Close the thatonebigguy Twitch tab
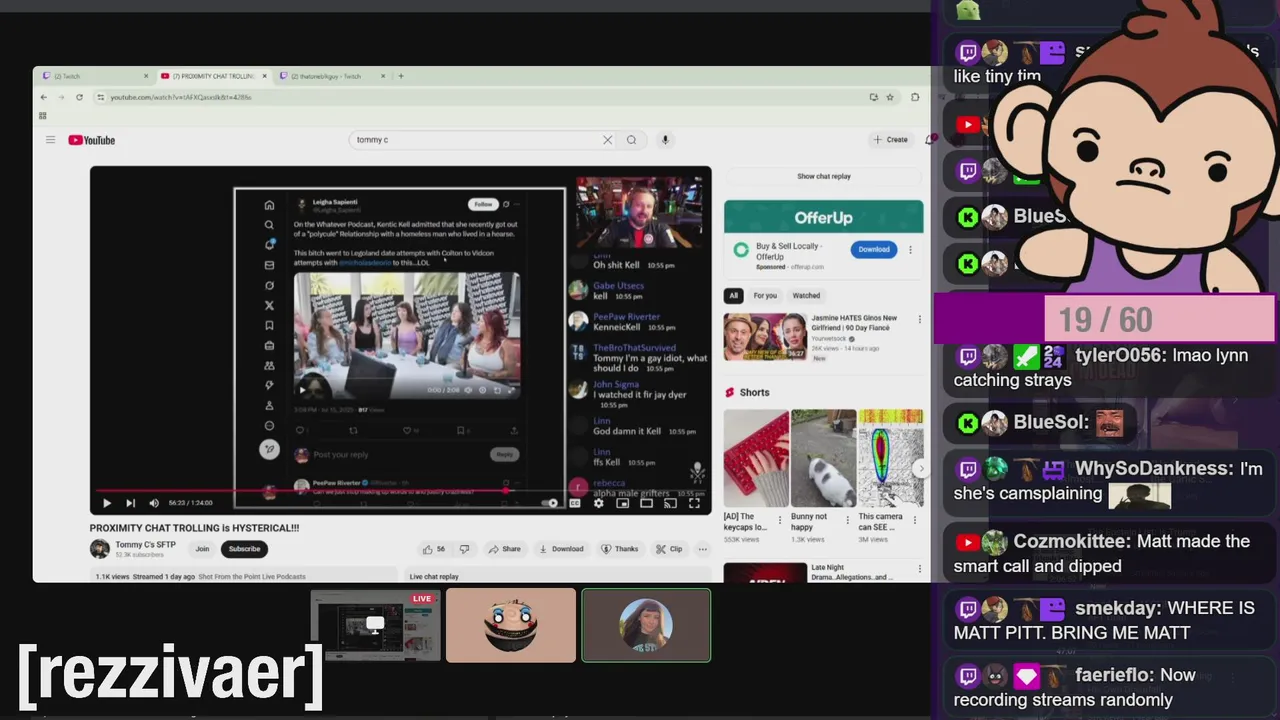1280x720 pixels. point(383,76)
